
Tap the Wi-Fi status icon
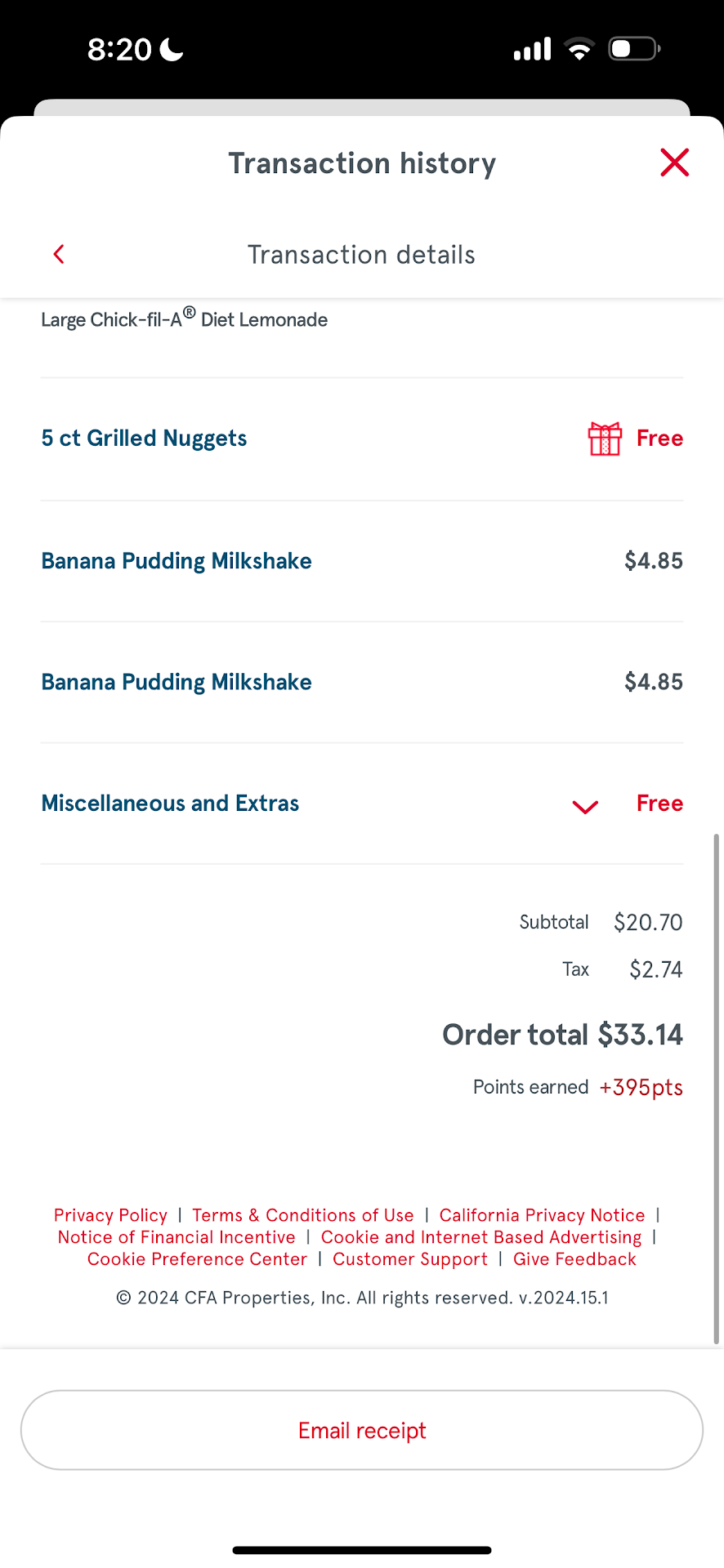[579, 50]
